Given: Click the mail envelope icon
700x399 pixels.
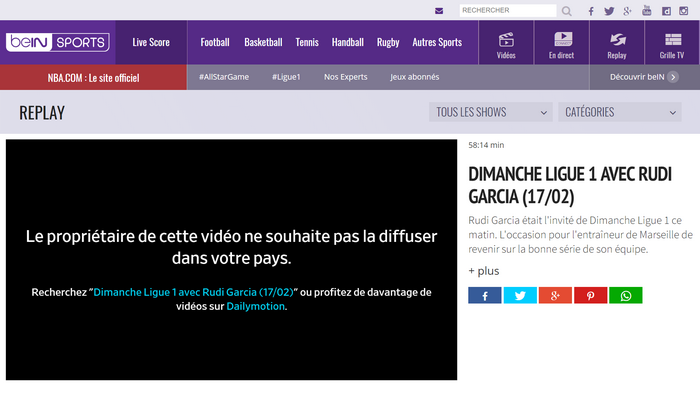Looking at the screenshot, I should (439, 11).
